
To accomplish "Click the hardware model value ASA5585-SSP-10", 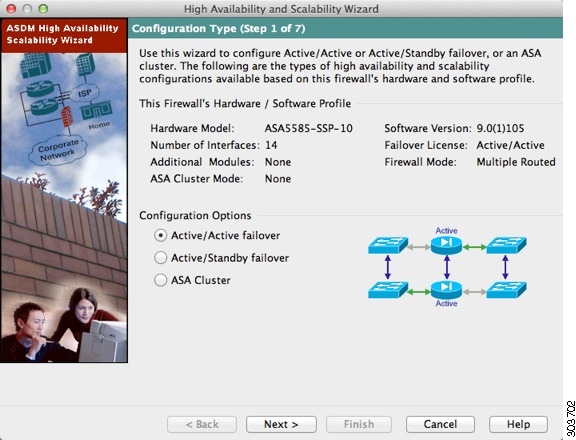I will pos(309,128).
